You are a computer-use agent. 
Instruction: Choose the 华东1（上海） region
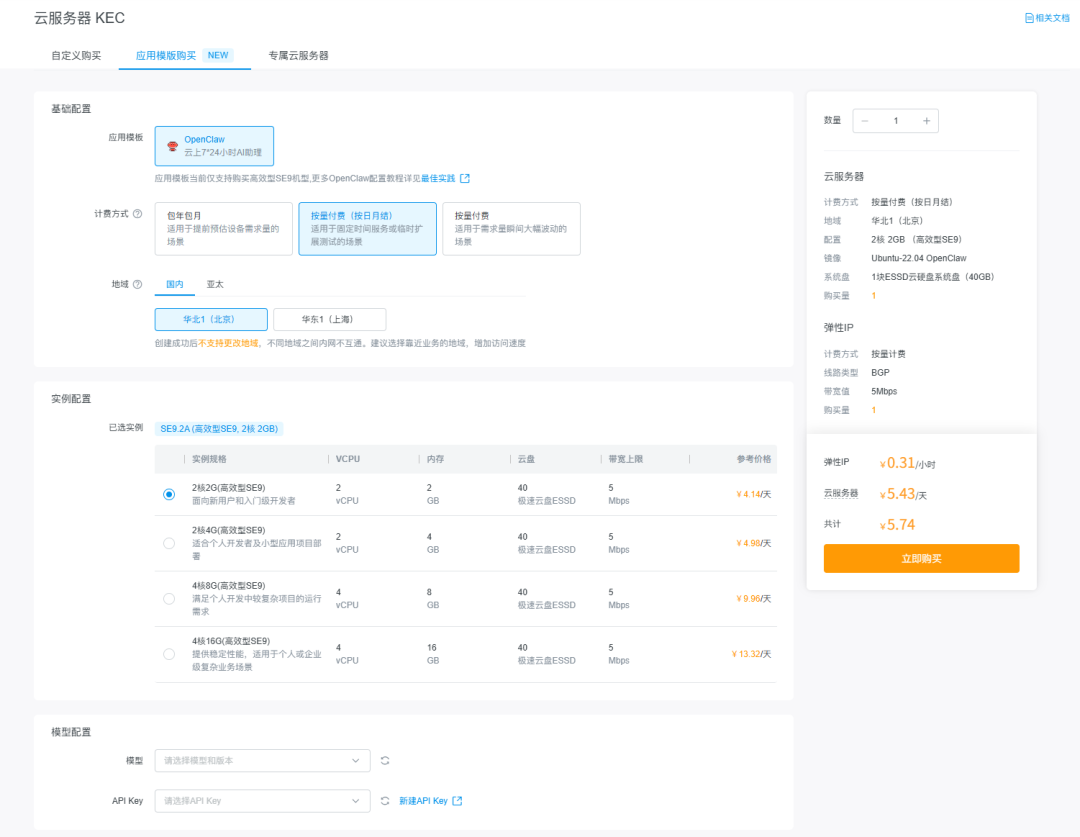click(x=329, y=320)
